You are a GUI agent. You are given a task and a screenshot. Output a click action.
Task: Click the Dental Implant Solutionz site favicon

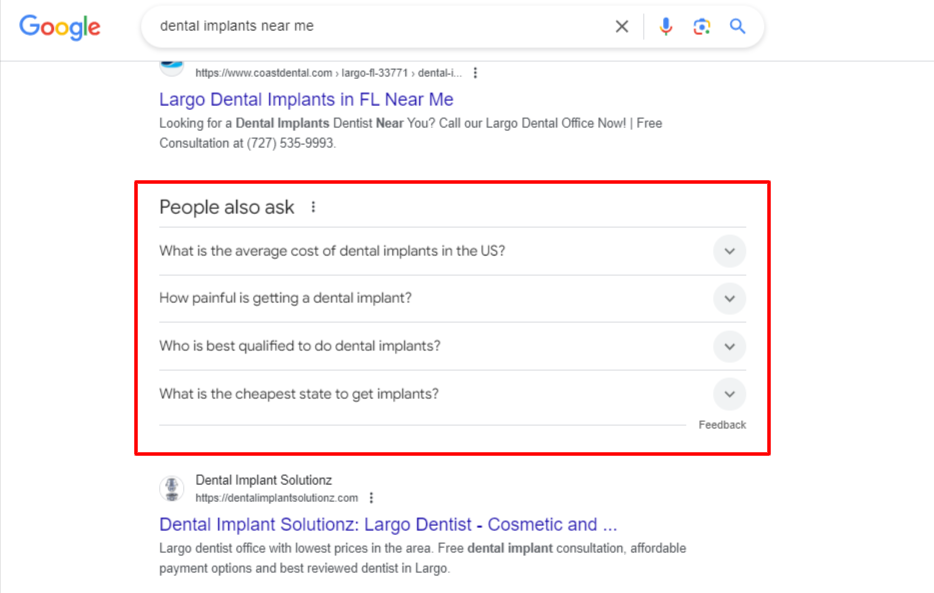coord(172,488)
